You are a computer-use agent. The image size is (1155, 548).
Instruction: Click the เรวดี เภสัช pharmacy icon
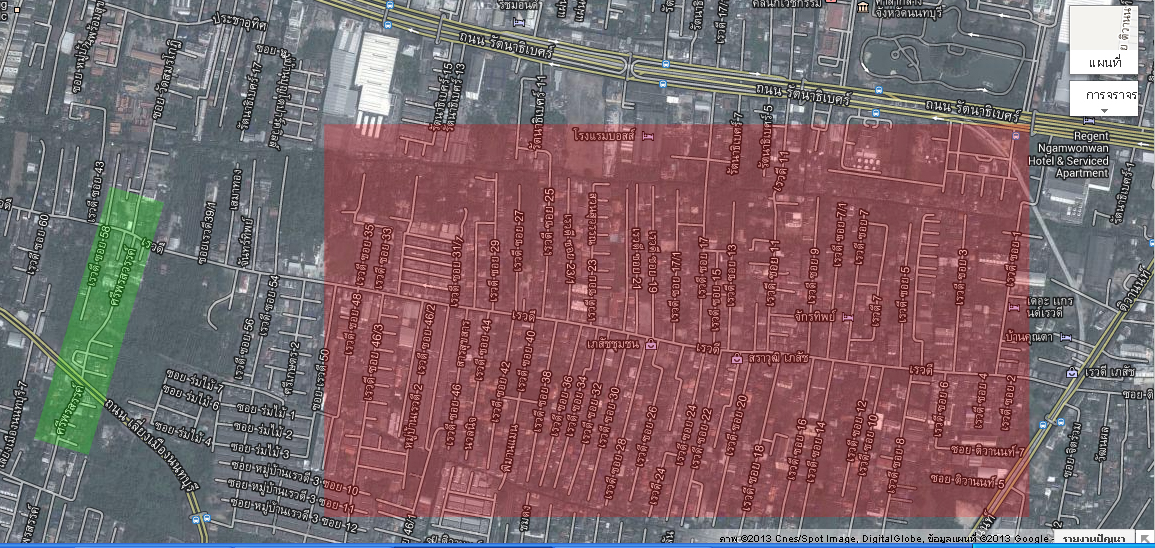pyautogui.click(x=1073, y=373)
